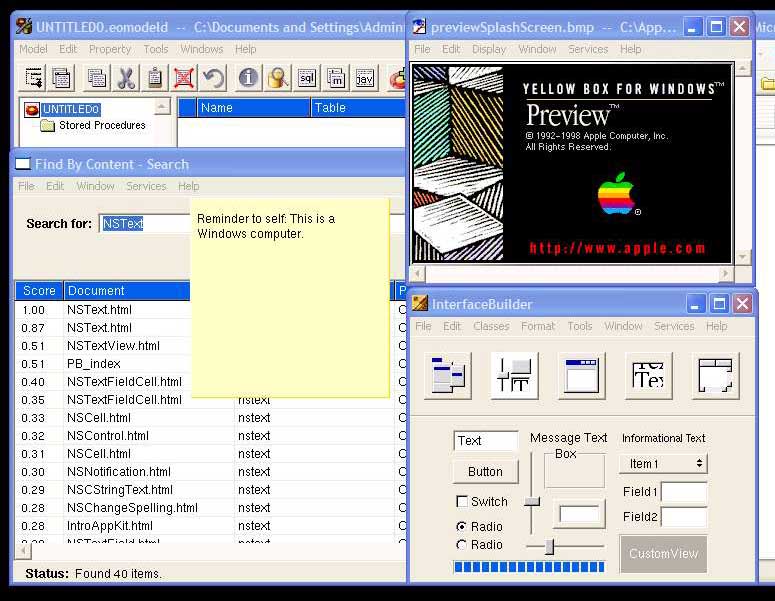Click the vertical slider knob
775x601 pixels.
[x=532, y=501]
